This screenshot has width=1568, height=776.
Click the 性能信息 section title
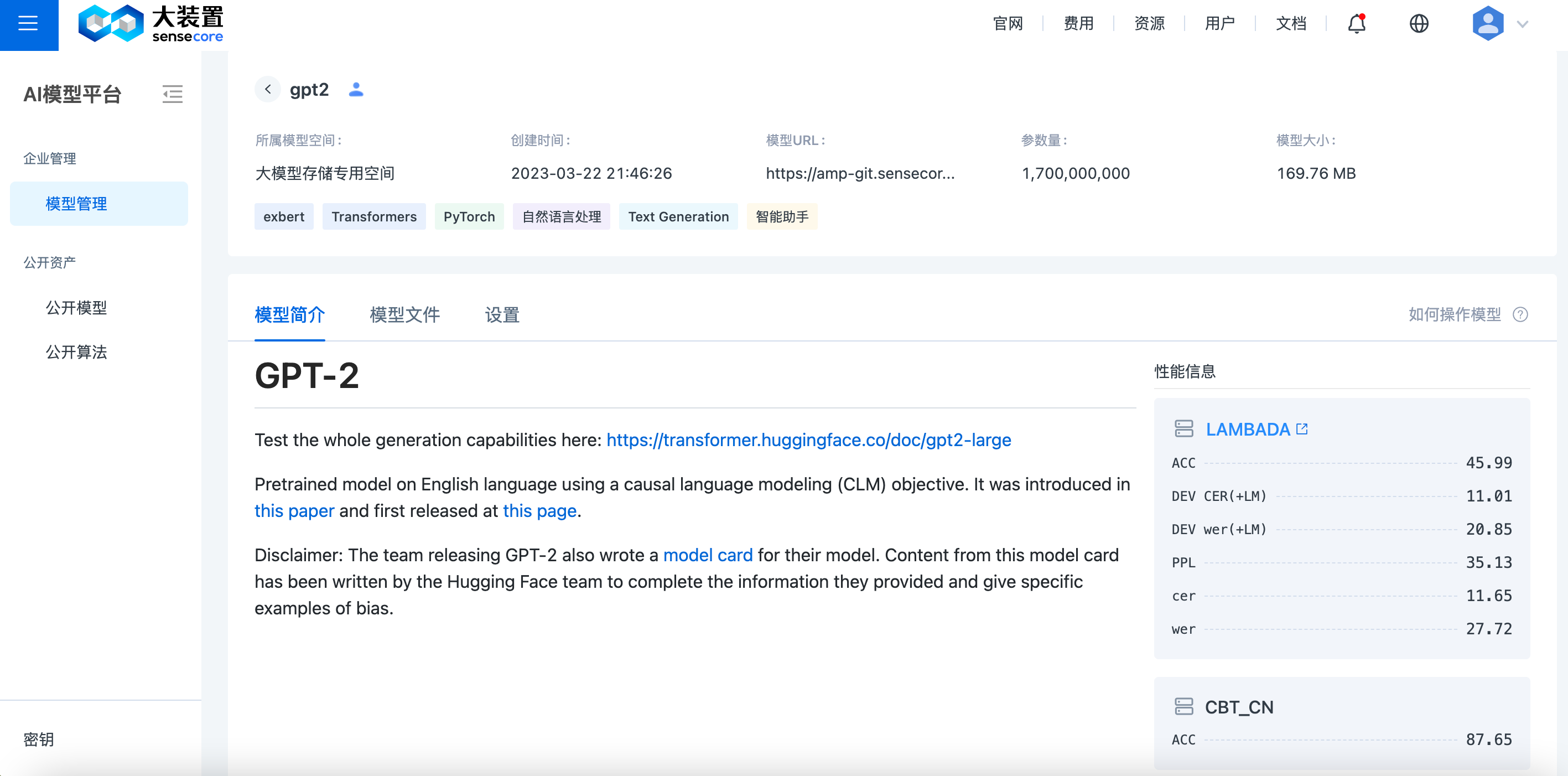[1185, 371]
